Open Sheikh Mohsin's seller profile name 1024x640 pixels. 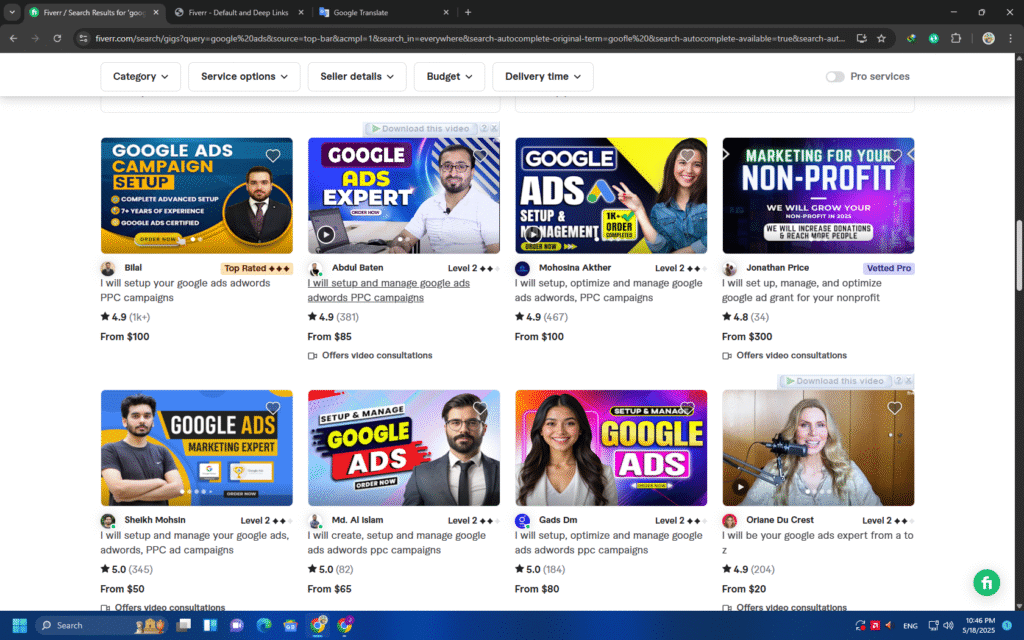tap(155, 520)
